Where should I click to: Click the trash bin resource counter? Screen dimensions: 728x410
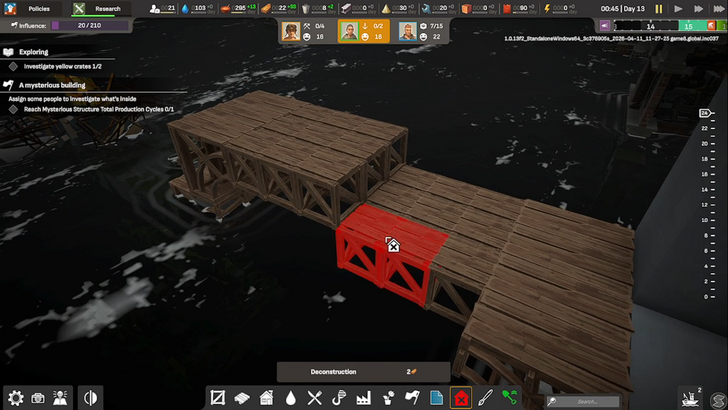click(318, 8)
